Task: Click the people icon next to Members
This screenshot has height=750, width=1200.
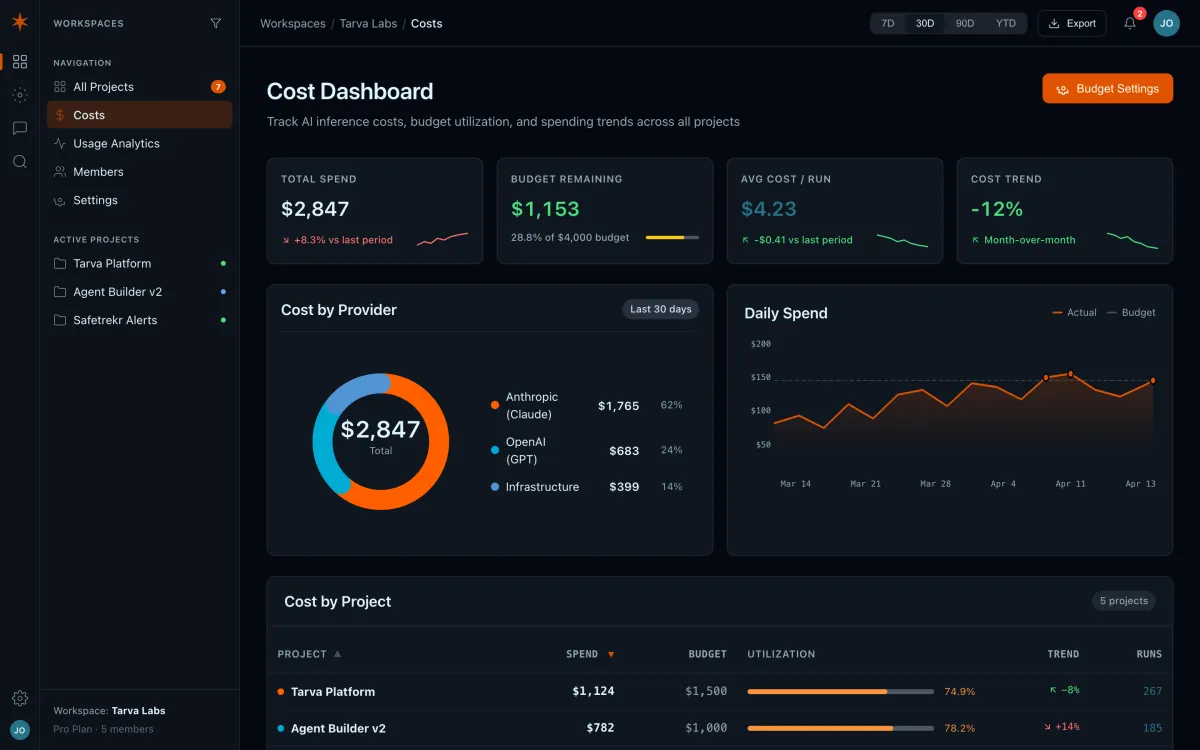Action: tap(60, 172)
